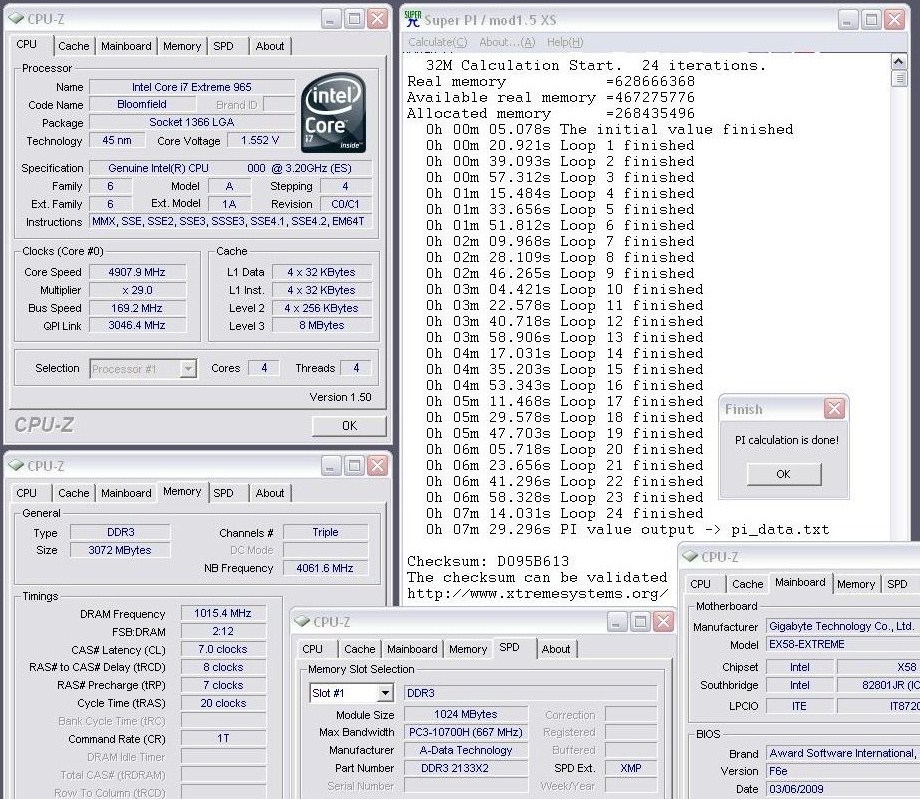Minimize the CPU-Z Memory window
Image resolution: width=920 pixels, height=799 pixels.
point(331,466)
